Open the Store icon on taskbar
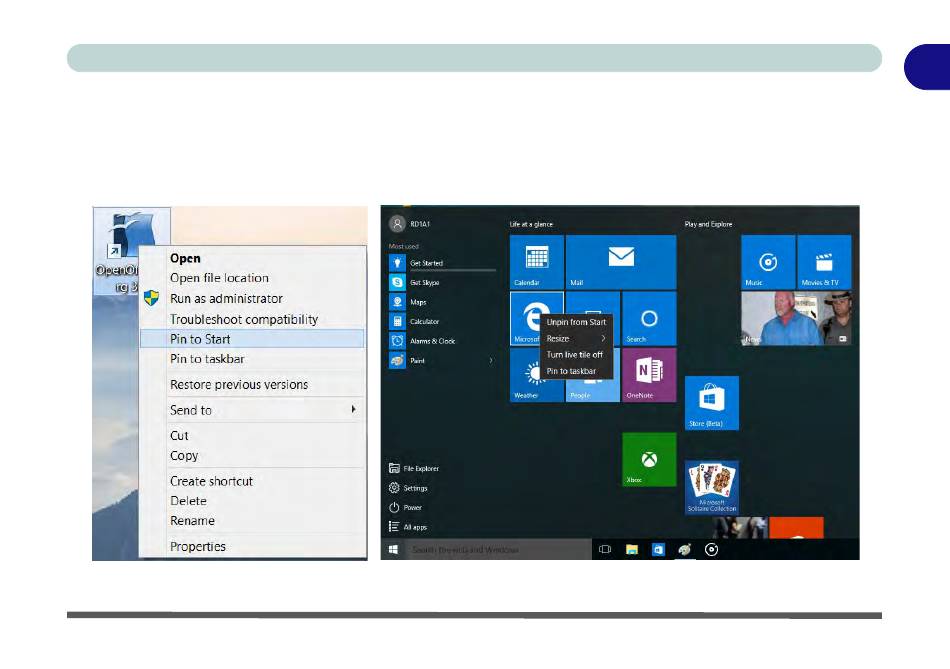 (658, 550)
